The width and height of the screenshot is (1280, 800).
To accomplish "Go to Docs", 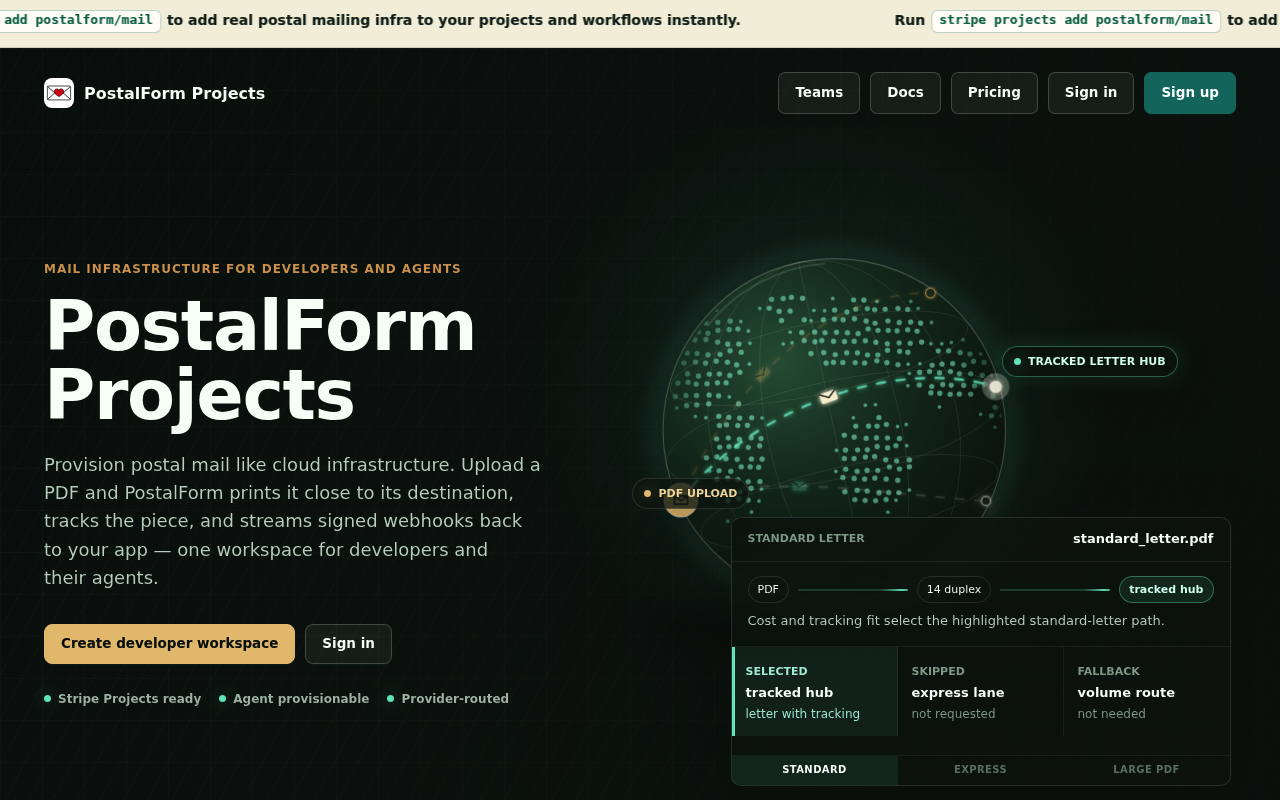I will click(905, 93).
